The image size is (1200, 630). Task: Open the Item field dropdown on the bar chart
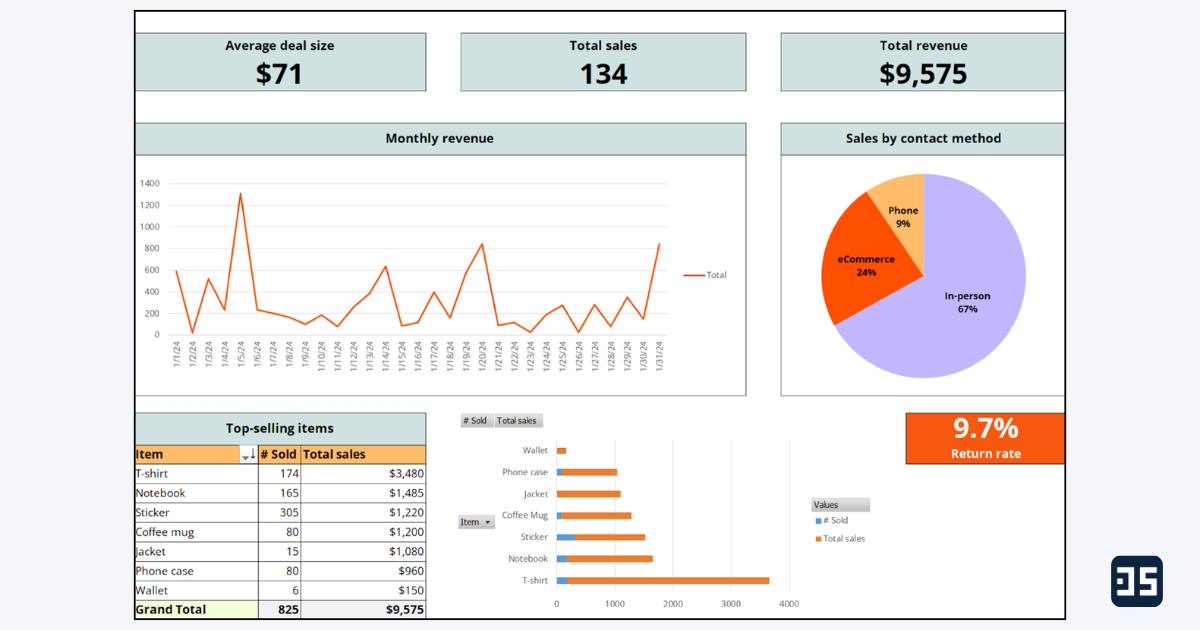487,521
